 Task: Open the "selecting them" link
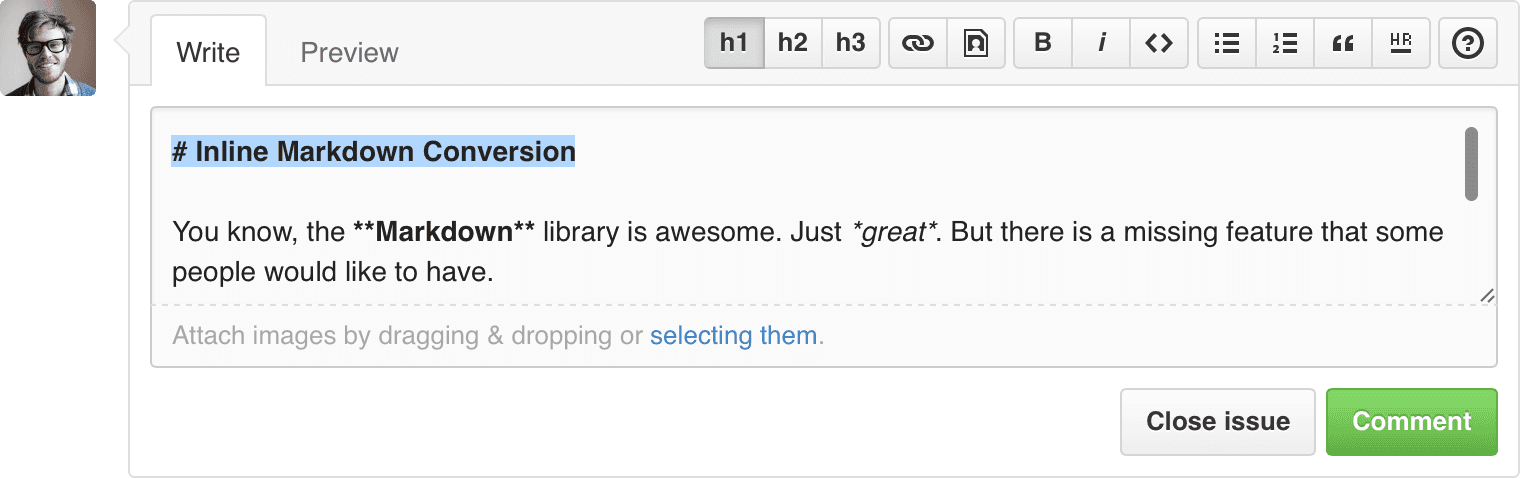(x=733, y=335)
